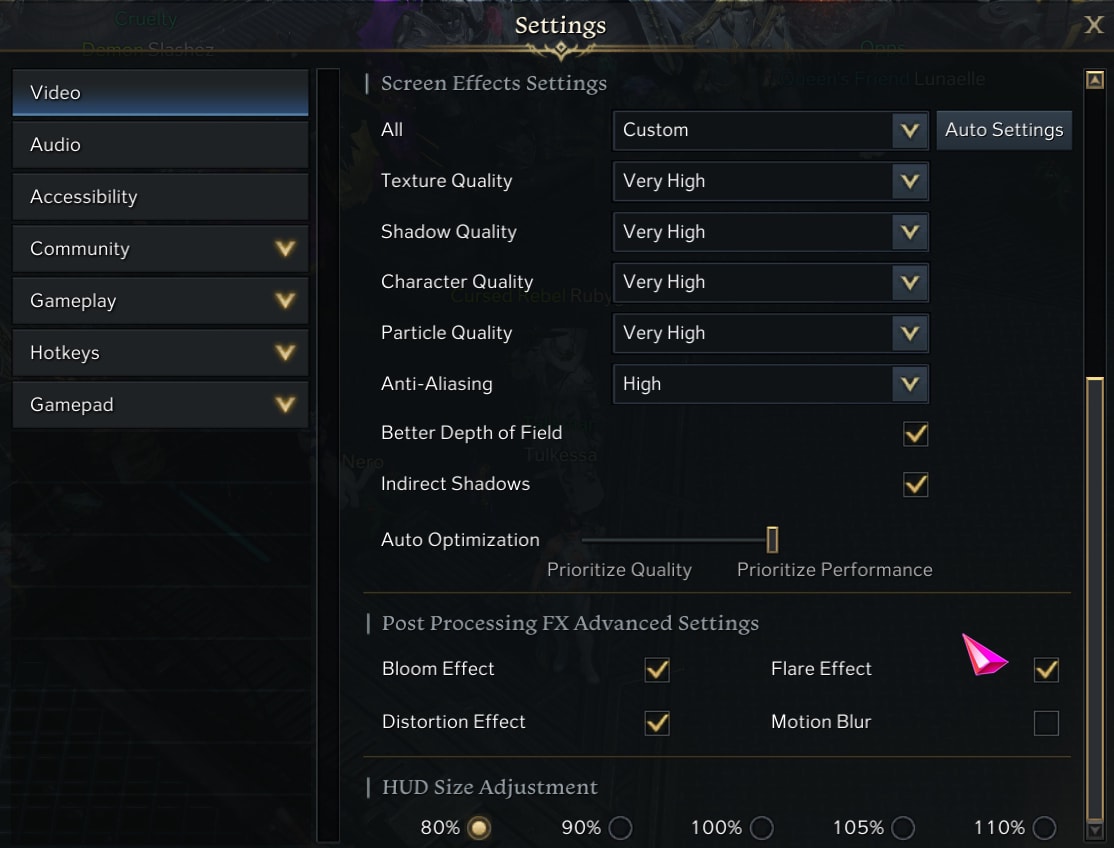
Task: Open the Accessibility settings tab
Action: coord(161,197)
